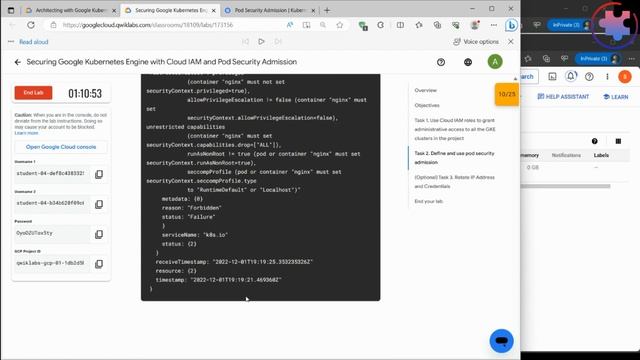Click the browser extensions icon

(x=380, y=25)
